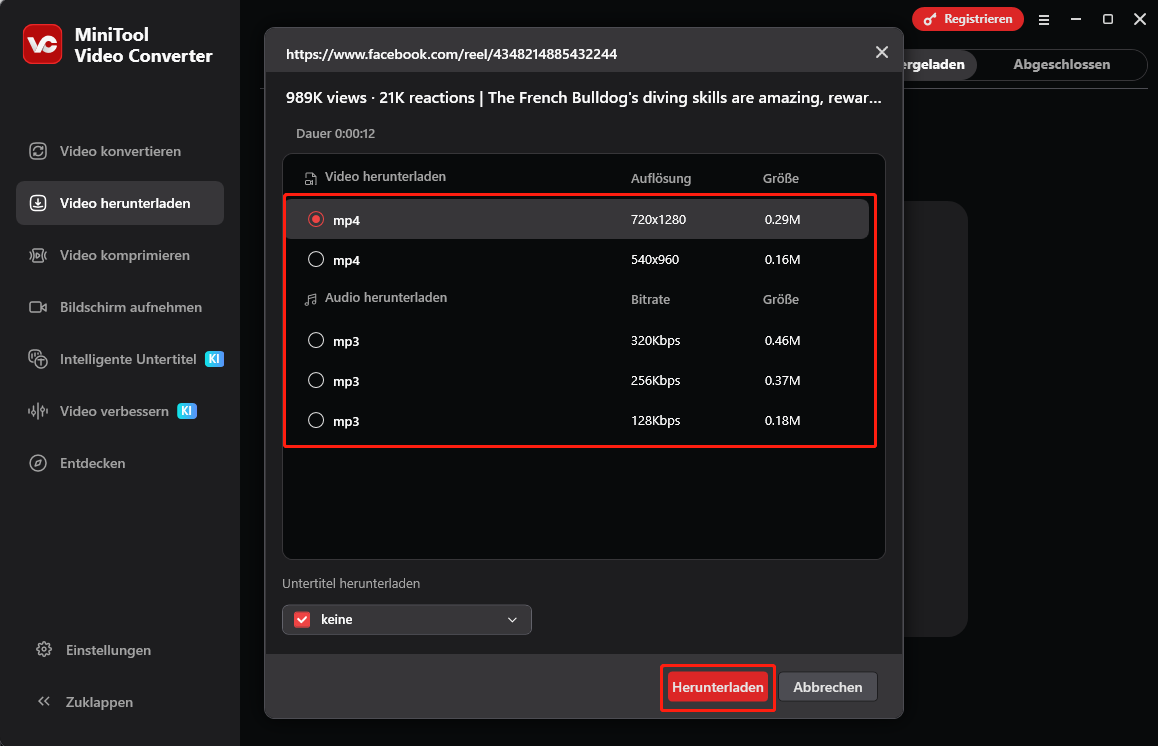
Task: Select the mp3 256Kbps radio button
Action: point(316,380)
